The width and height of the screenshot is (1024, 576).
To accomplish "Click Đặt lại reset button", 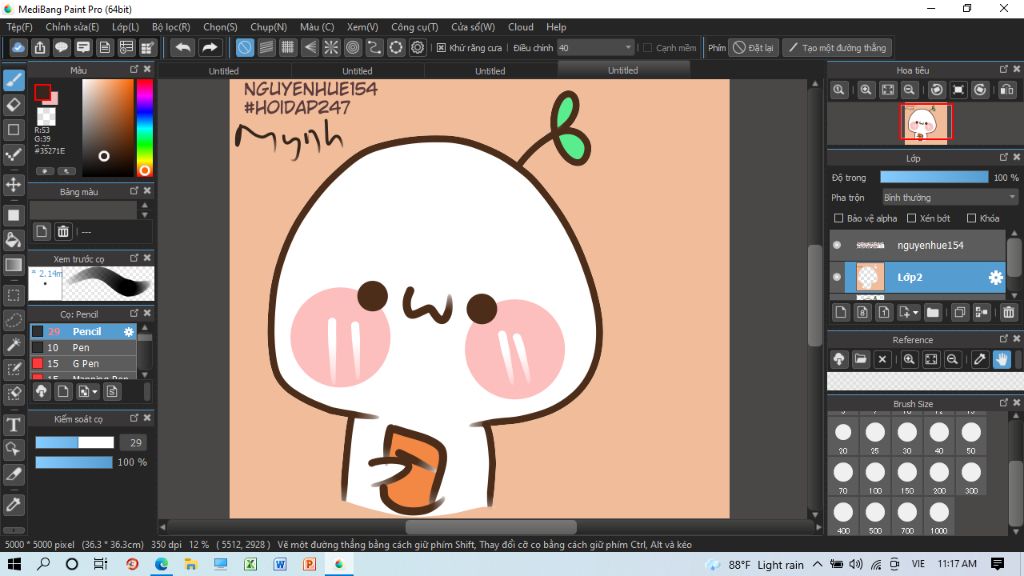I will click(x=754, y=48).
